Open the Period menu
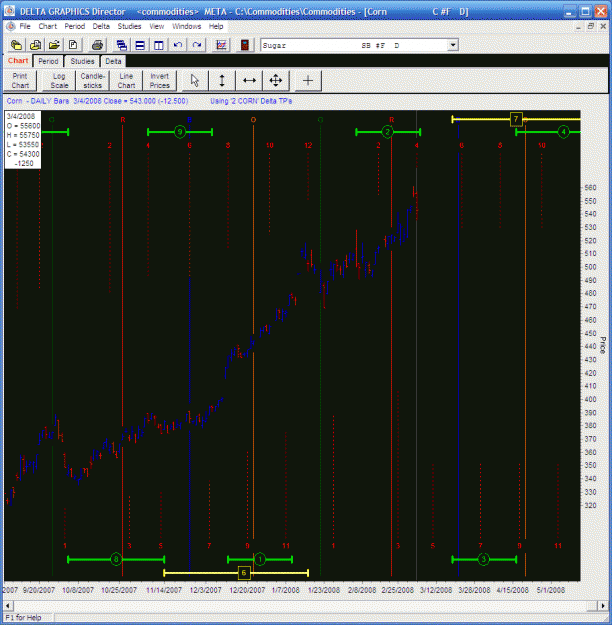This screenshot has height=625, width=612. pos(75,26)
